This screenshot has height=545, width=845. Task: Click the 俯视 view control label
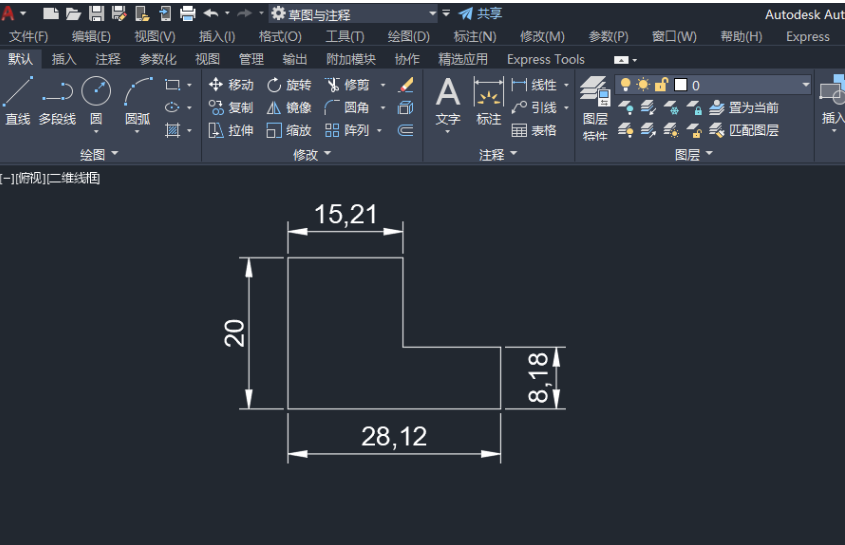pyautogui.click(x=31, y=178)
